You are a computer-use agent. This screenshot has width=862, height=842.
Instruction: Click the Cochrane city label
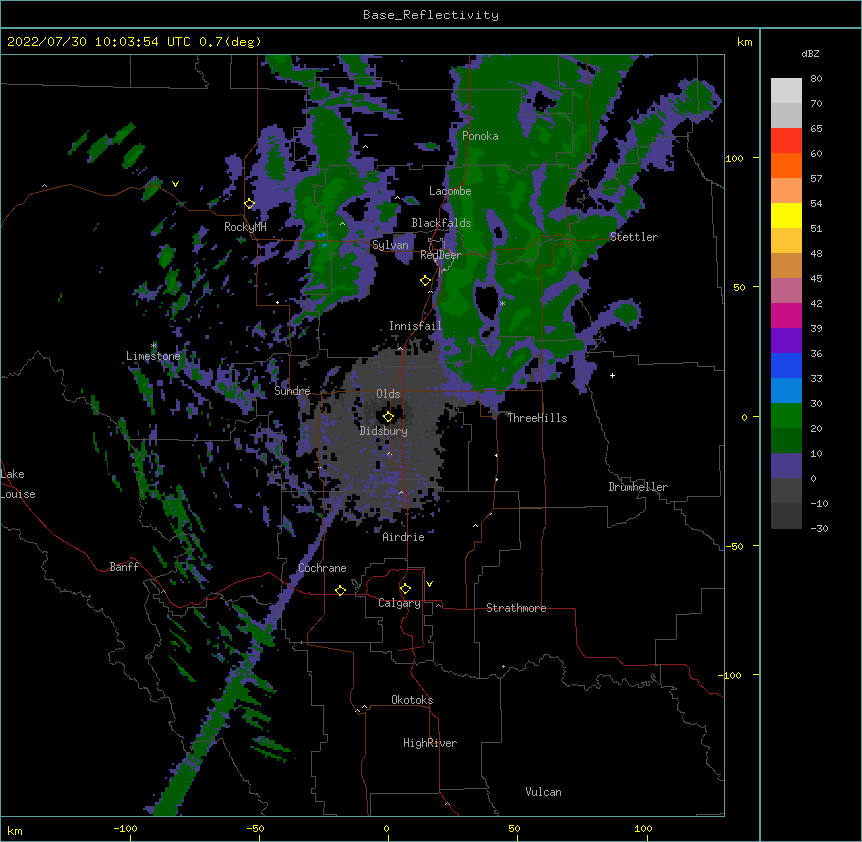pos(322,568)
